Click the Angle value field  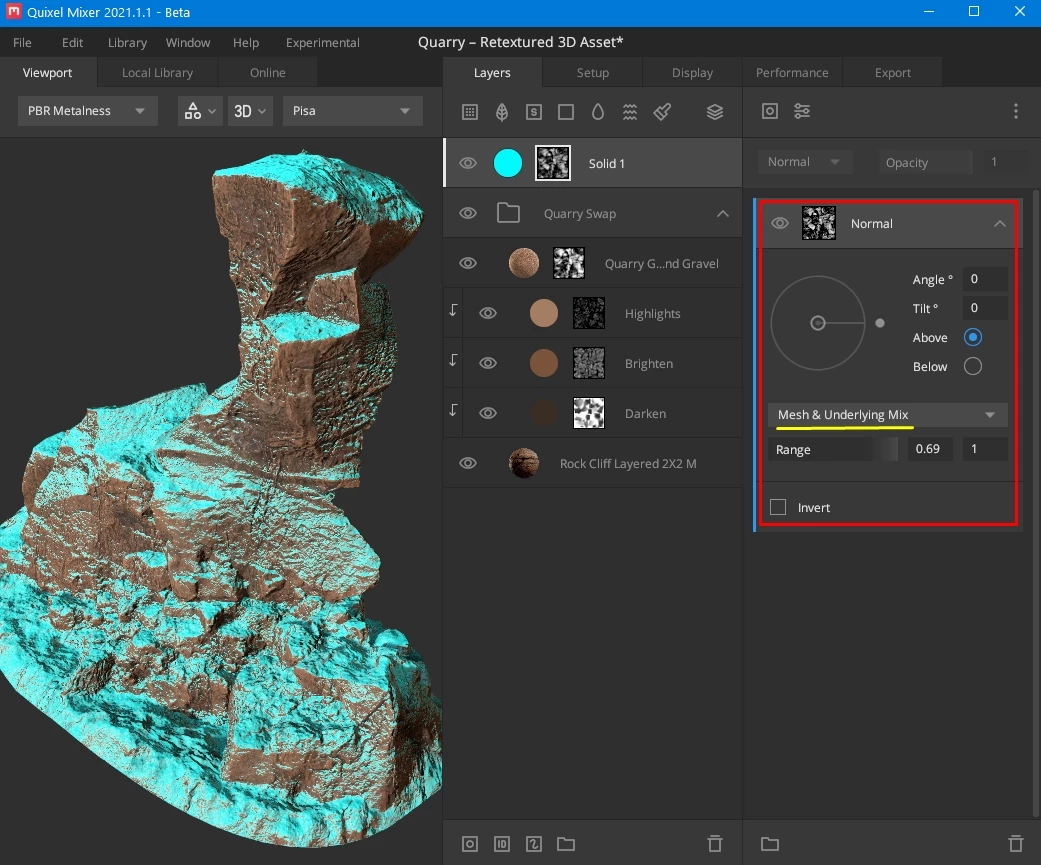tap(985, 279)
